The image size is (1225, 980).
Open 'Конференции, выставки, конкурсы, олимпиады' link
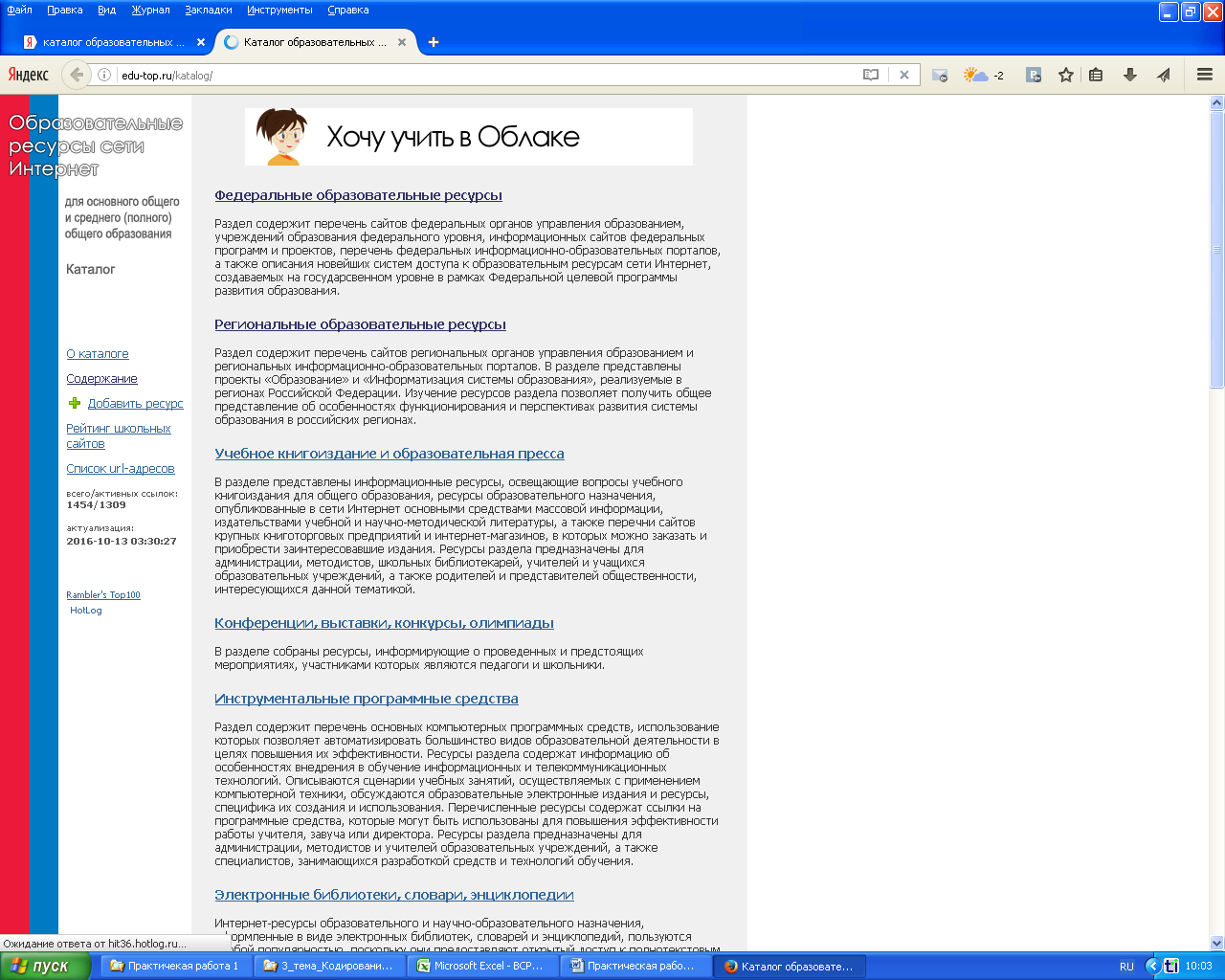384,623
